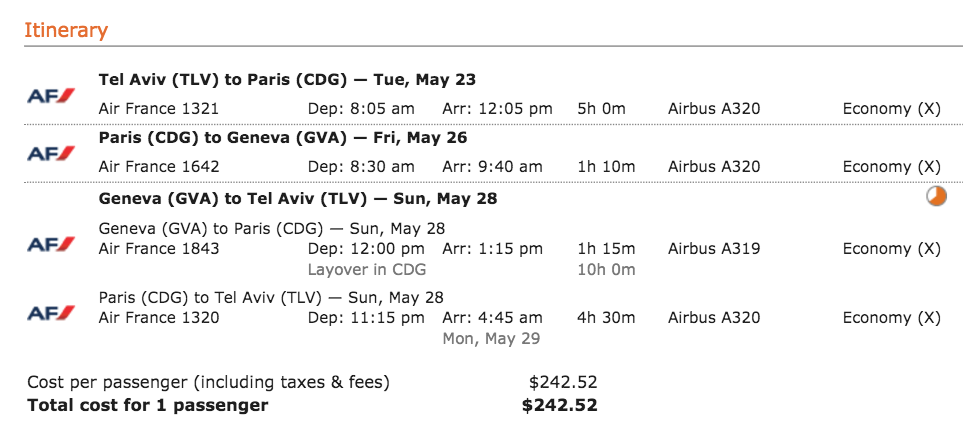Click Air France logo for flight 1642

[x=51, y=153]
